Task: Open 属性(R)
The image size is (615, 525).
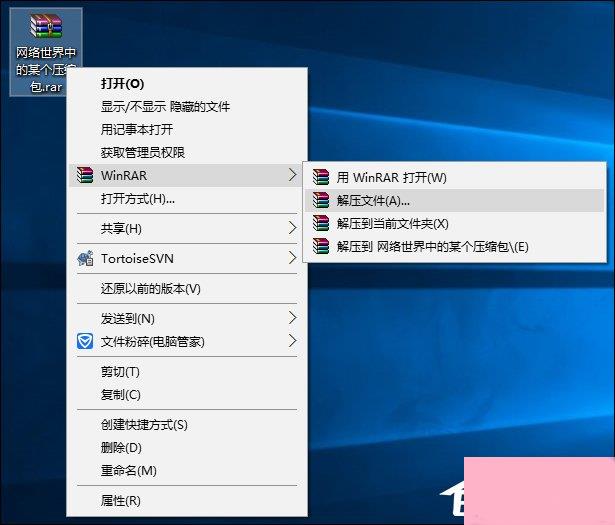Action: tap(187, 500)
